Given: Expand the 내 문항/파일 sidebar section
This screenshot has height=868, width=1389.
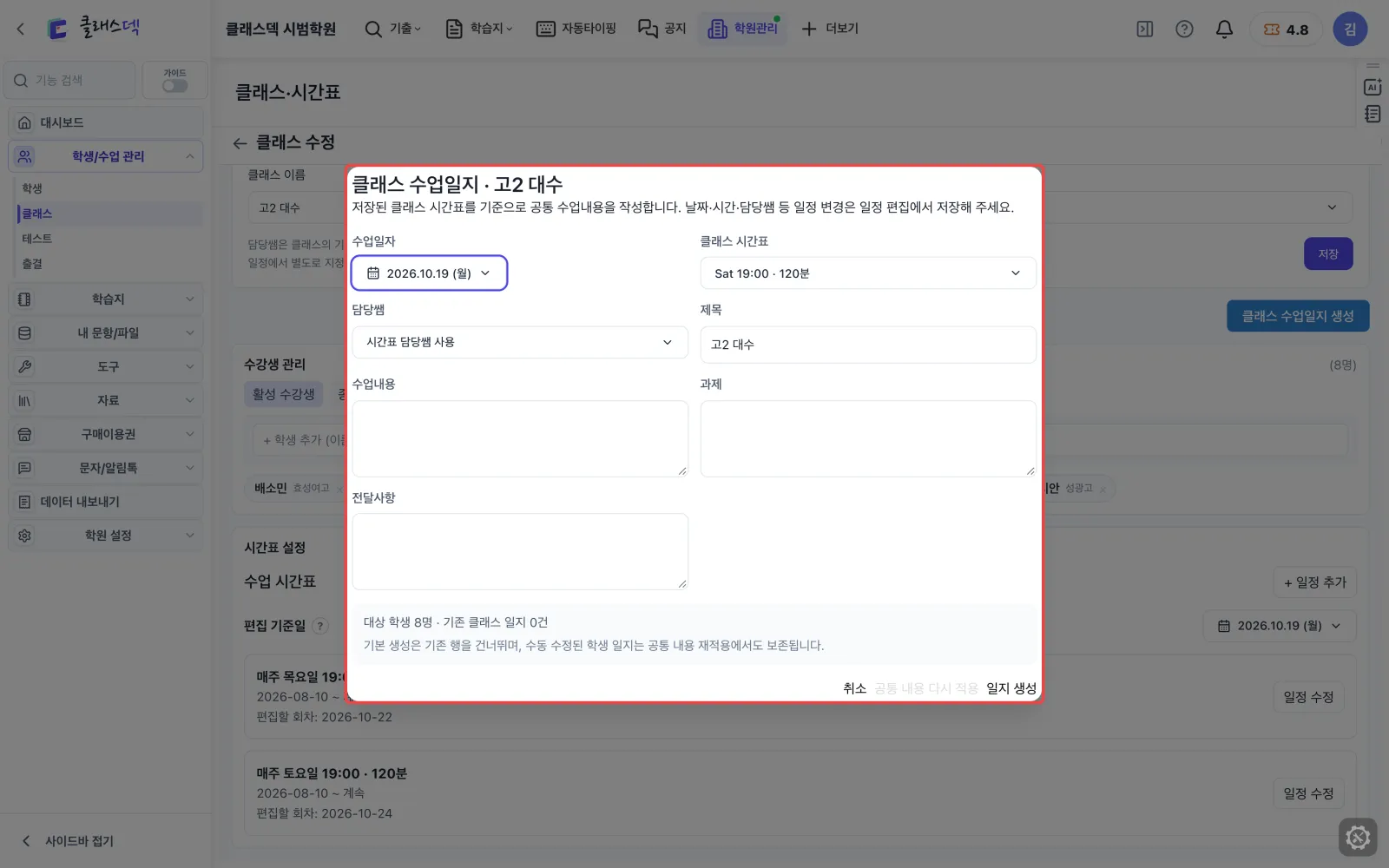Looking at the screenshot, I should click(106, 332).
